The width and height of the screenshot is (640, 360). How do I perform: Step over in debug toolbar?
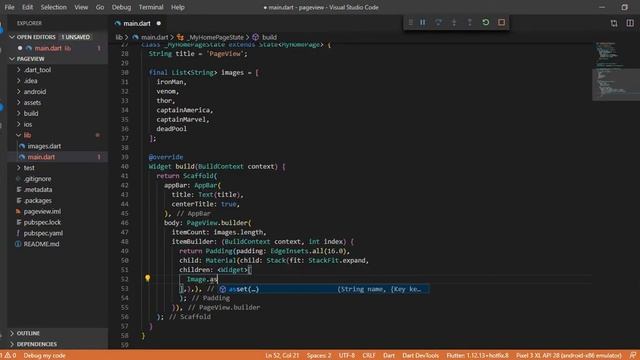pyautogui.click(x=438, y=22)
